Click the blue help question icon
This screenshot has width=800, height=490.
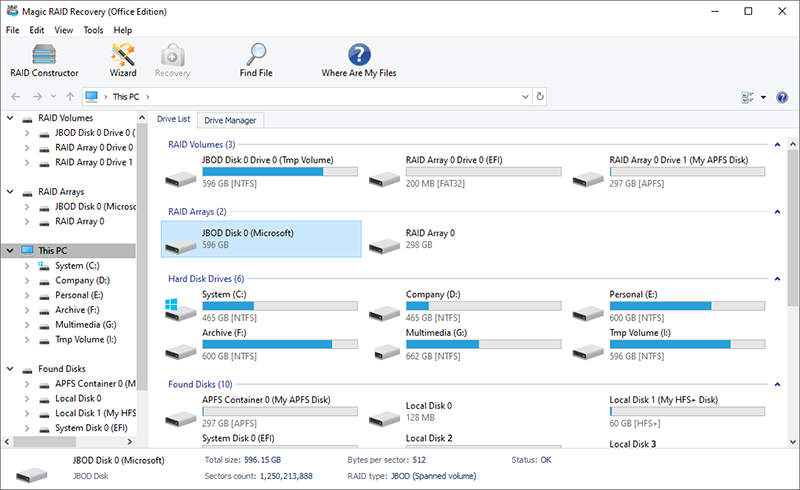pyautogui.click(x=782, y=97)
